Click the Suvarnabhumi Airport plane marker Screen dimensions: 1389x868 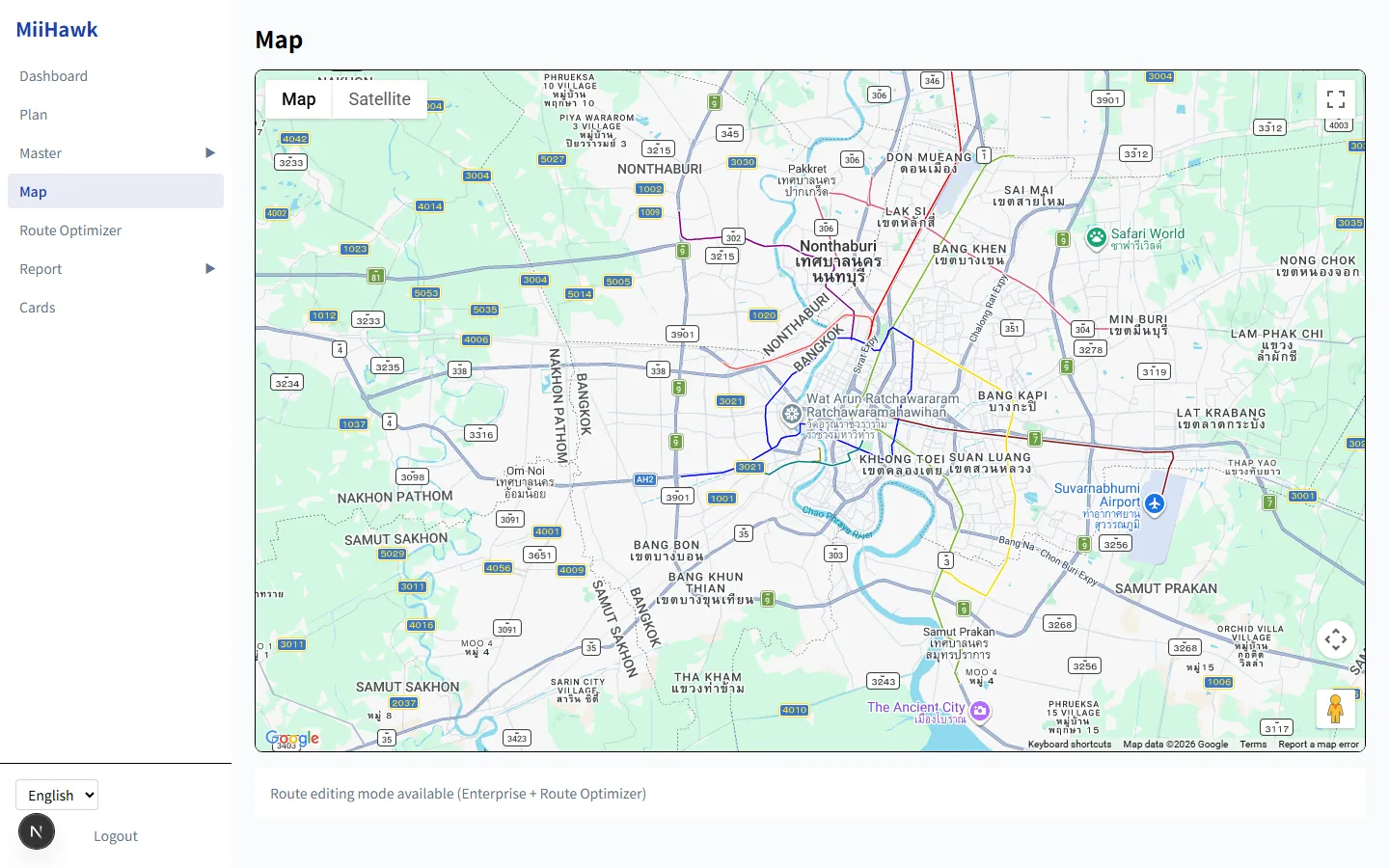coord(1155,503)
